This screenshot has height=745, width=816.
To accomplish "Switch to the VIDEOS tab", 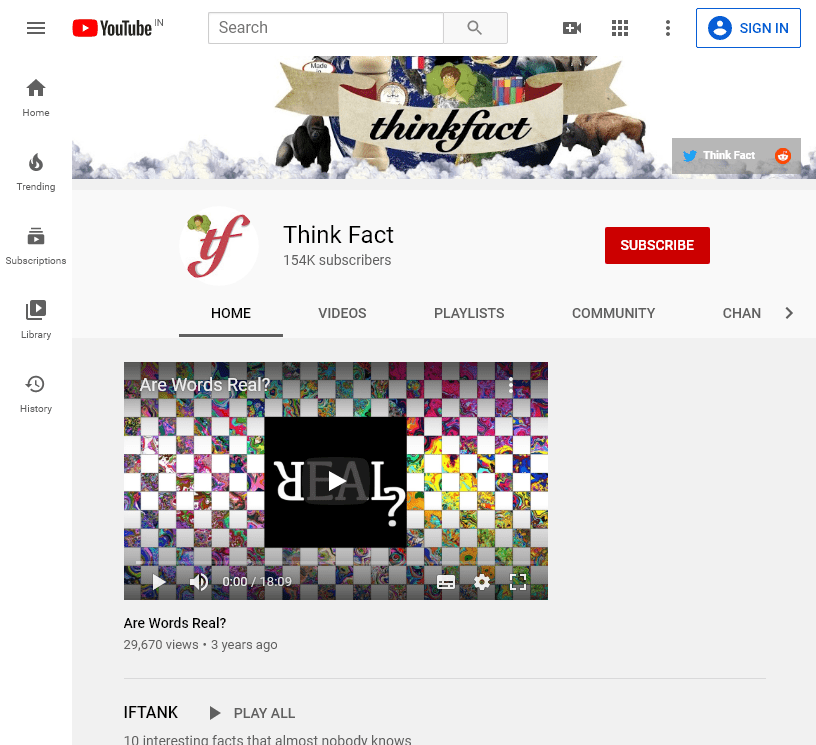I will (342, 313).
